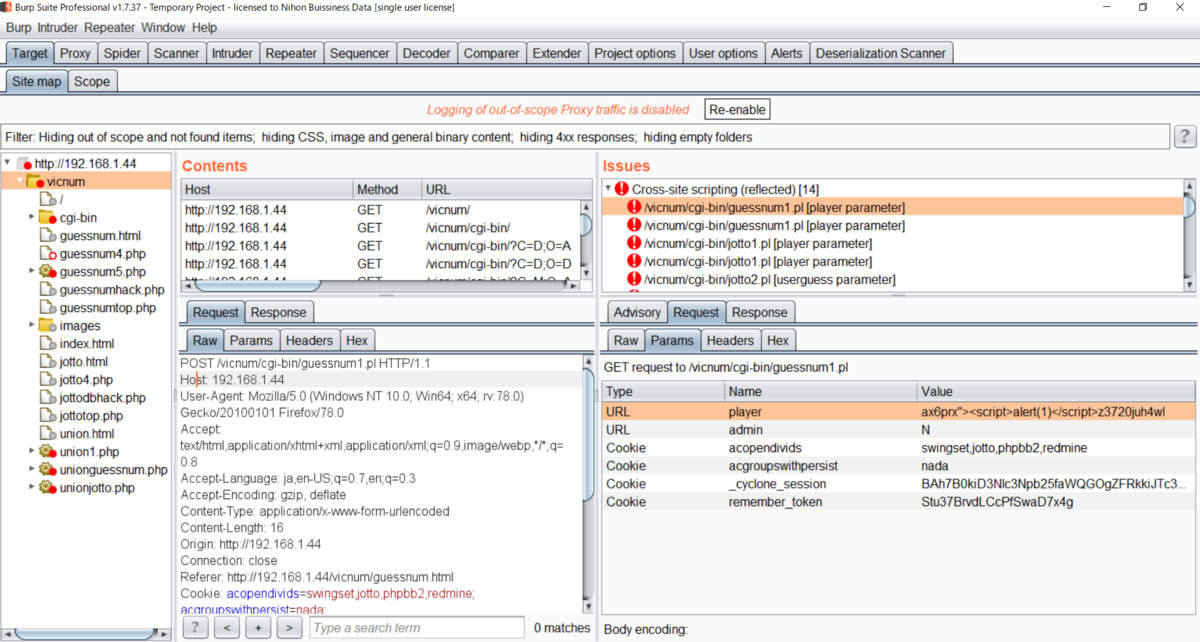Open the Window menu

(163, 28)
